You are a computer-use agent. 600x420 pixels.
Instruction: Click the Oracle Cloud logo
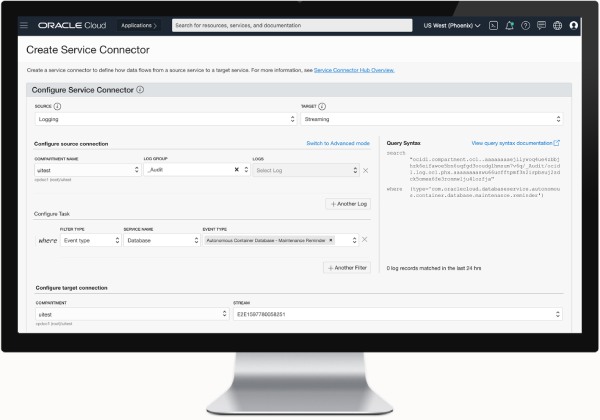[72, 25]
